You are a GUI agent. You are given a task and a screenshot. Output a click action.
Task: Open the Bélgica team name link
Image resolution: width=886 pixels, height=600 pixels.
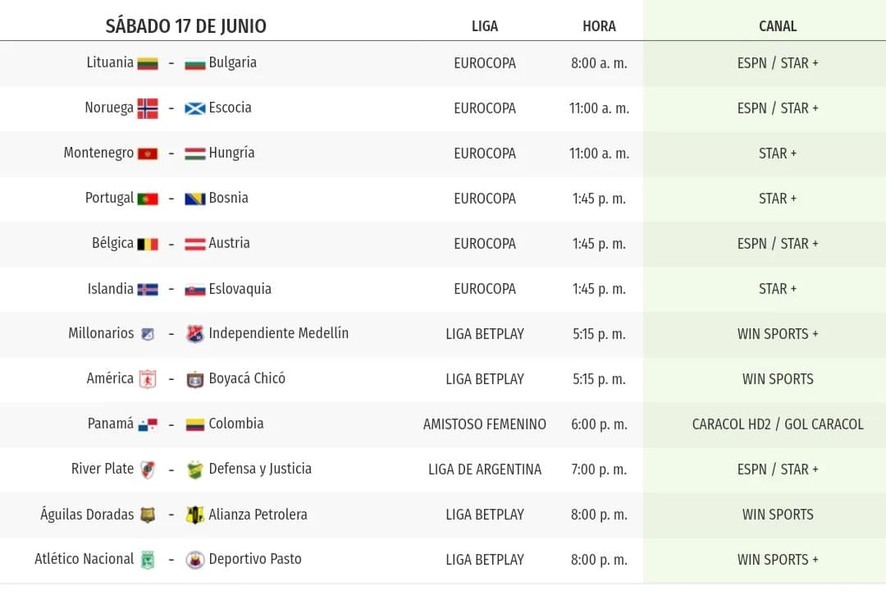112,243
